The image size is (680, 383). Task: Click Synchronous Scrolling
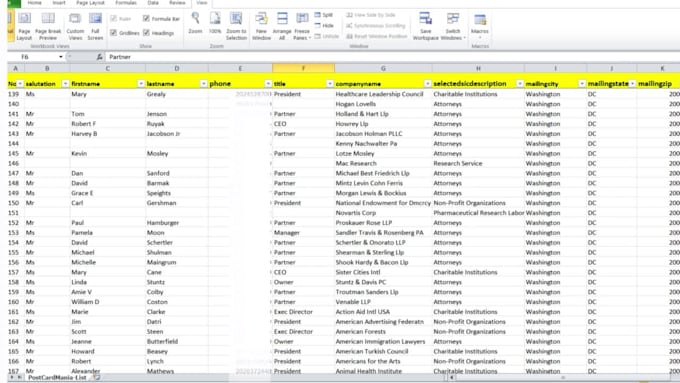(x=376, y=26)
